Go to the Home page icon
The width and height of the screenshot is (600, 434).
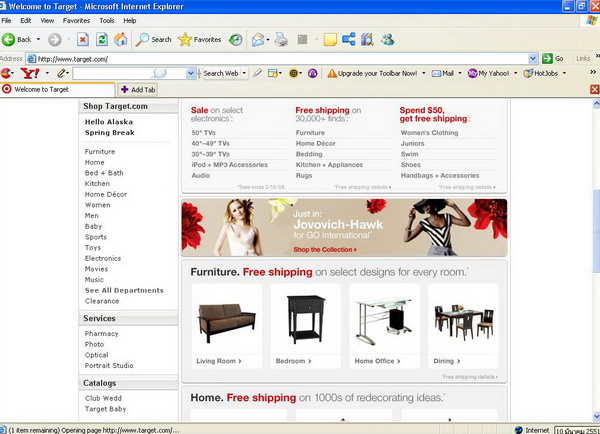point(121,39)
